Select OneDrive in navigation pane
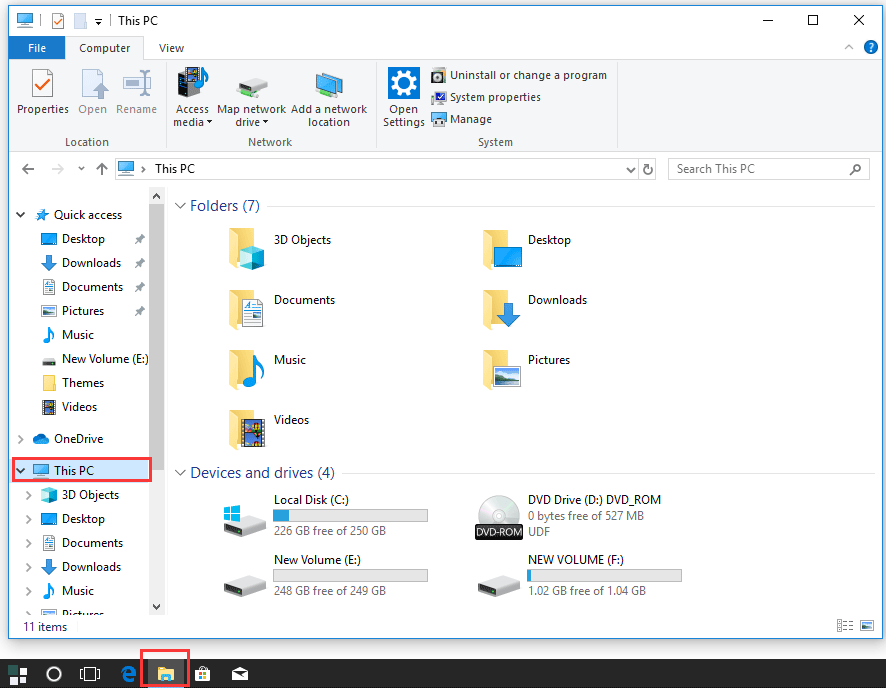Image resolution: width=886 pixels, height=688 pixels. pos(78,439)
